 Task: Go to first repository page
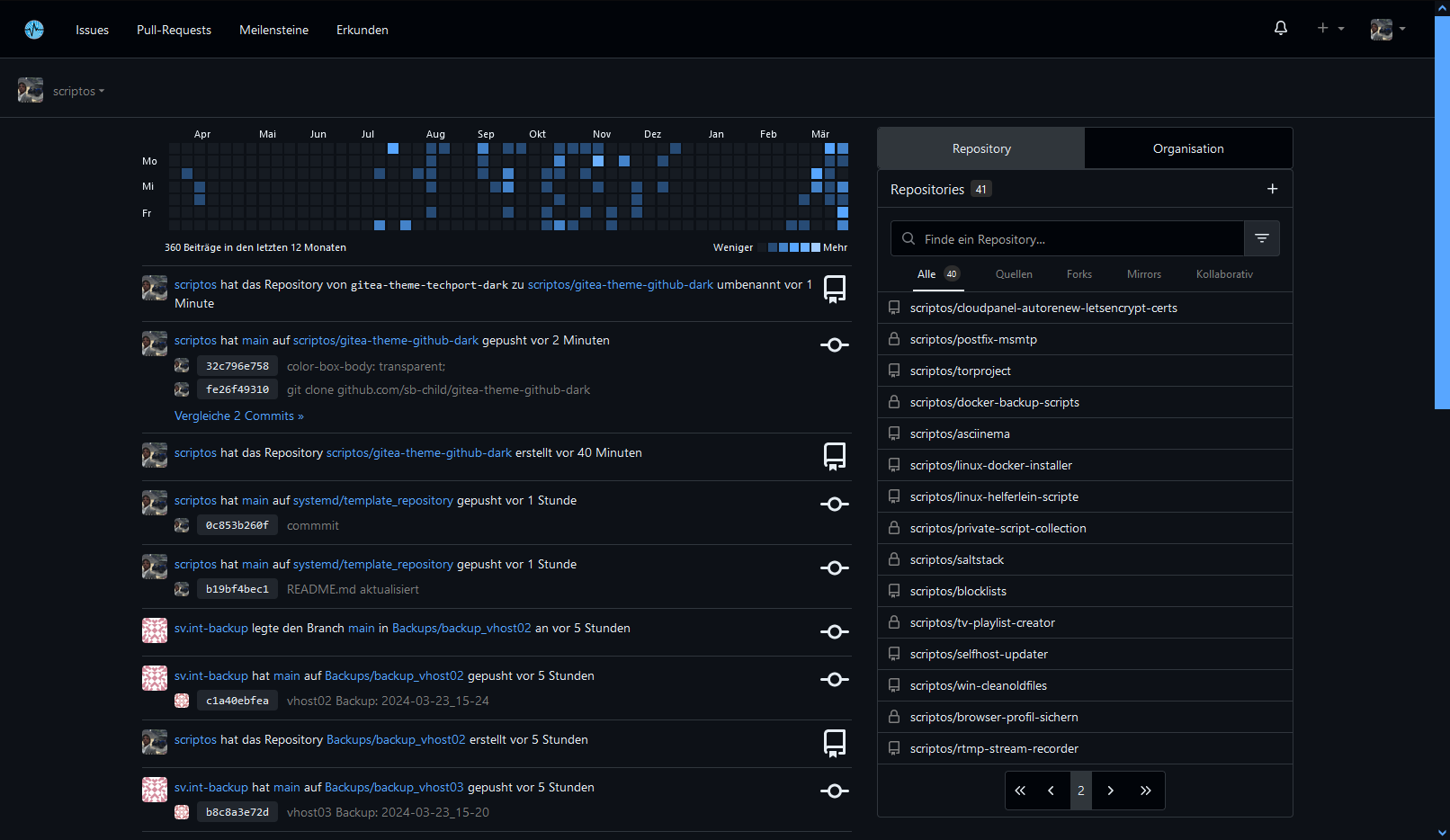pyautogui.click(x=1020, y=791)
